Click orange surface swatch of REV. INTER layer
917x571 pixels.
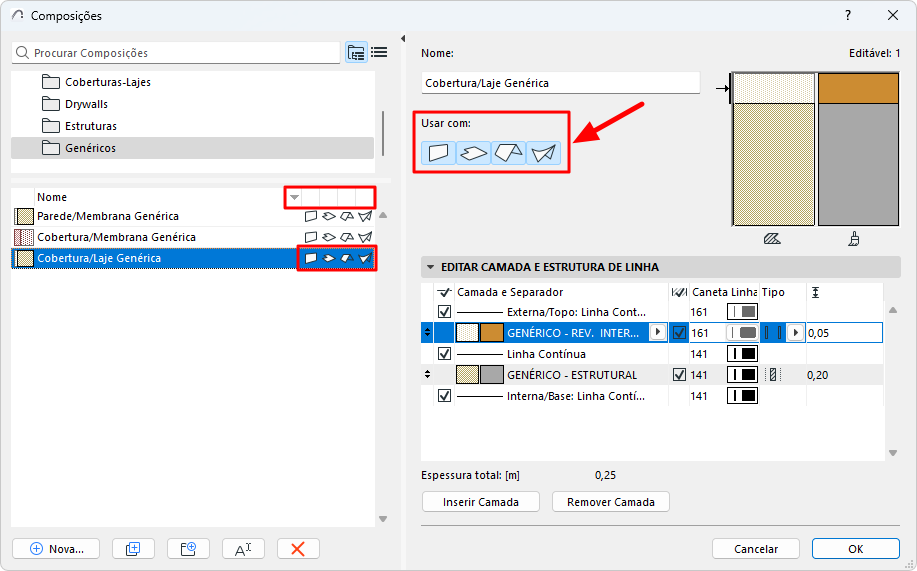click(492, 333)
